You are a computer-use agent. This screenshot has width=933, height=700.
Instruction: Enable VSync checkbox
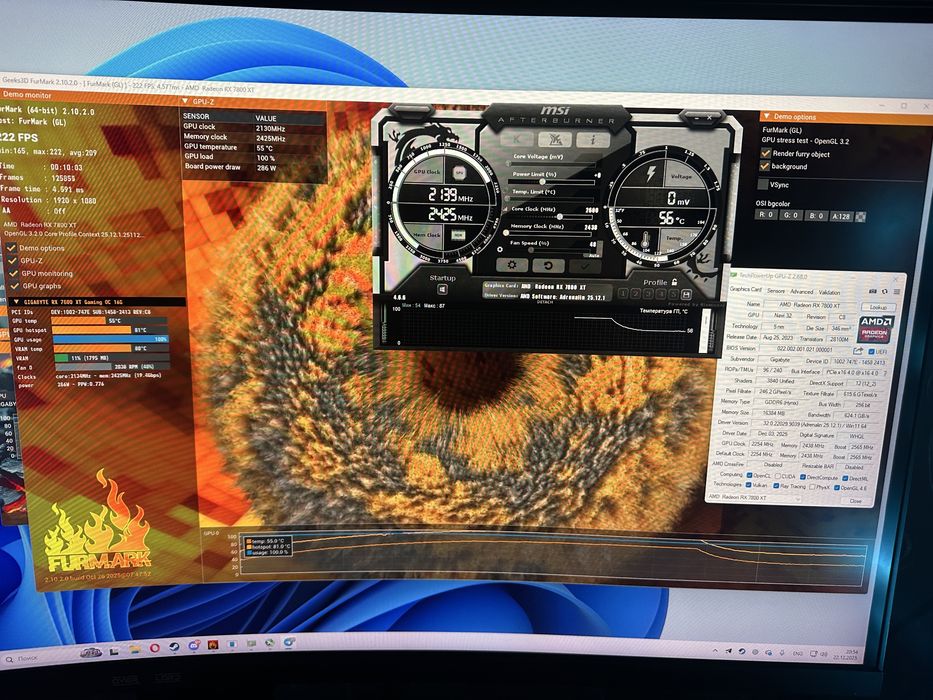pyautogui.click(x=763, y=184)
